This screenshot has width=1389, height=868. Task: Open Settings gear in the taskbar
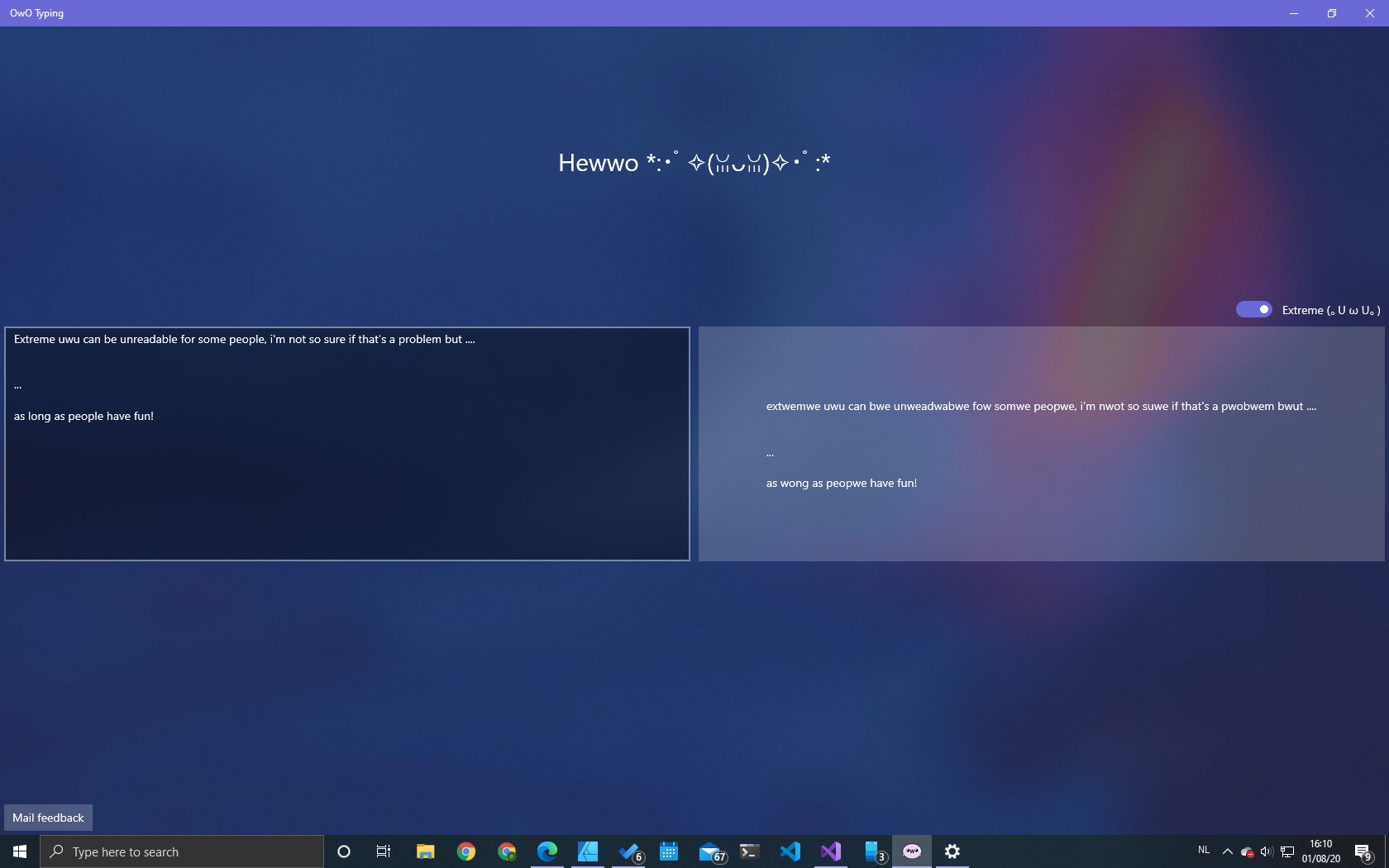pyautogui.click(x=952, y=851)
